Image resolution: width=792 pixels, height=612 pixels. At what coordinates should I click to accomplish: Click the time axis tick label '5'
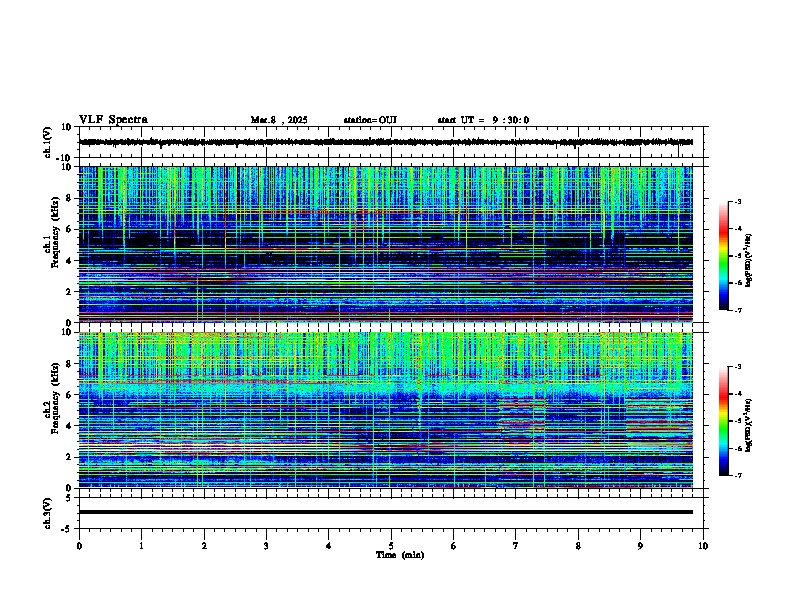point(391,546)
